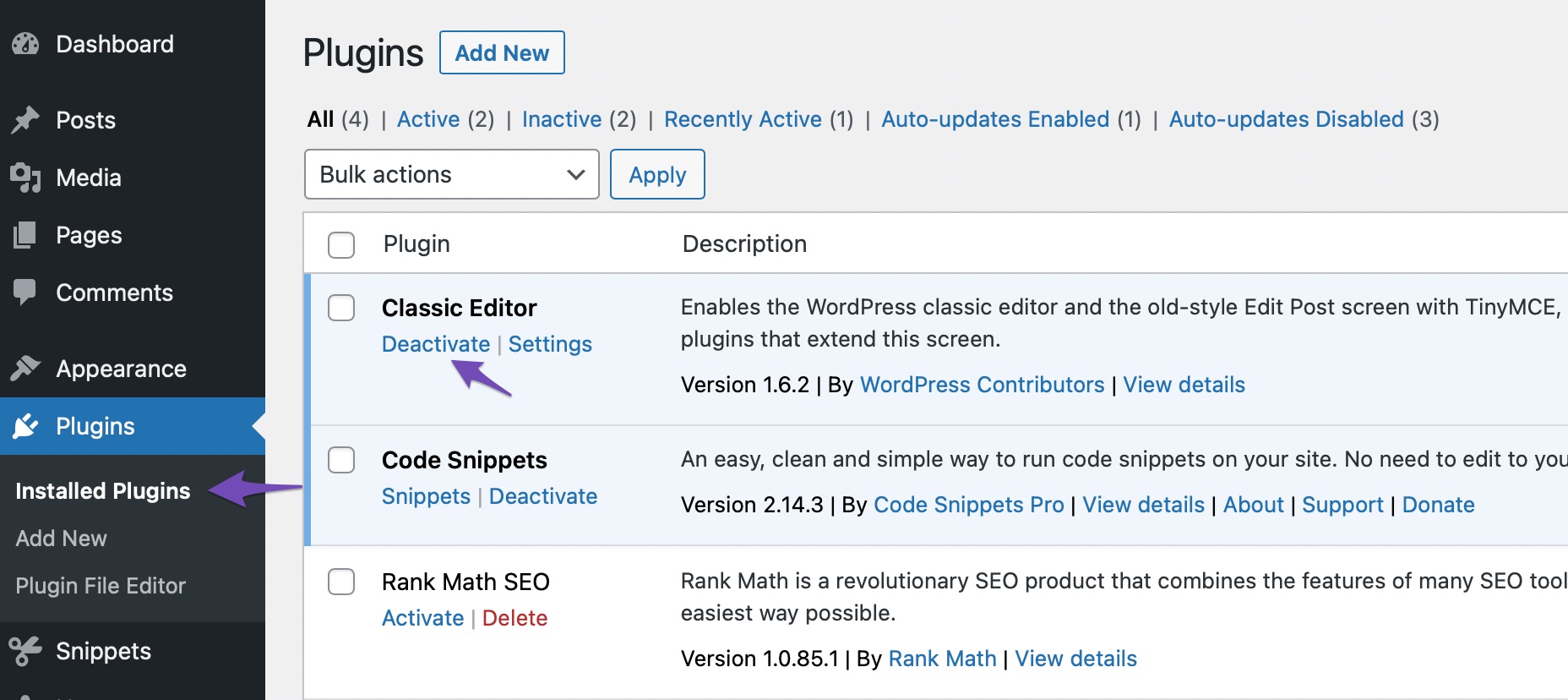
Task: Deactivate the Classic Editor plugin
Action: click(x=436, y=344)
